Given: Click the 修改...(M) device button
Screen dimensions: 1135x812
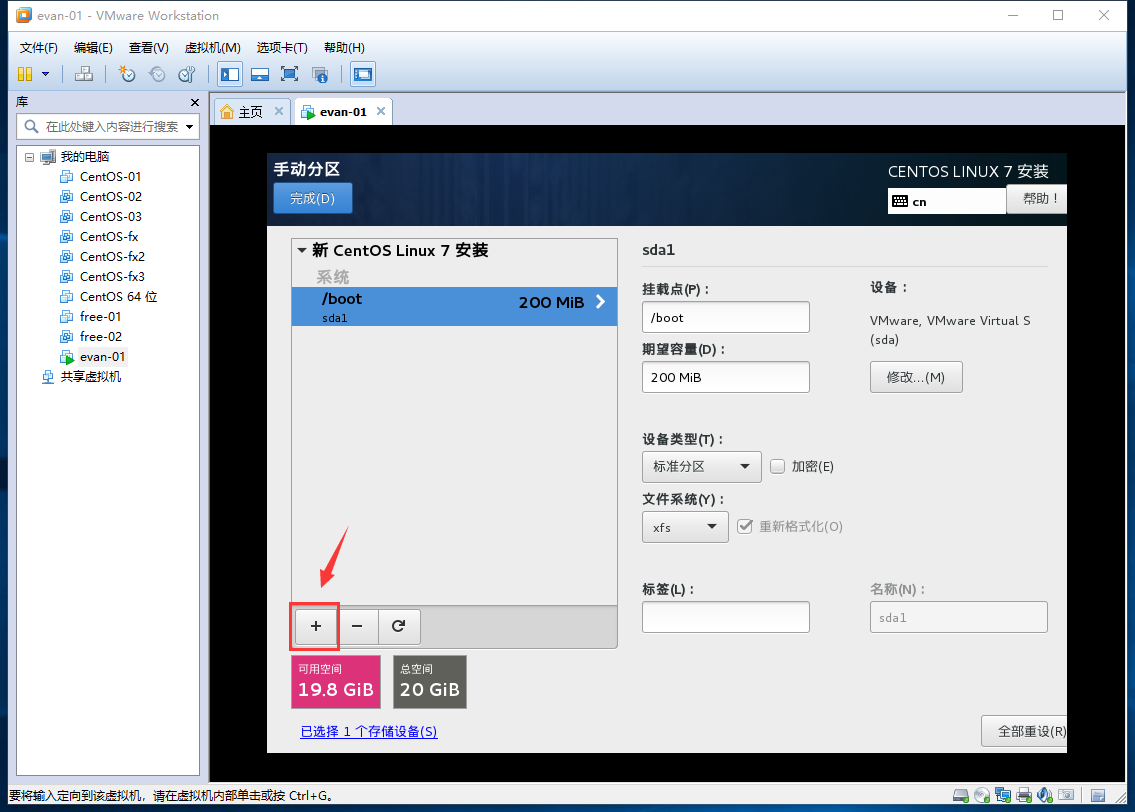Looking at the screenshot, I should coord(916,377).
